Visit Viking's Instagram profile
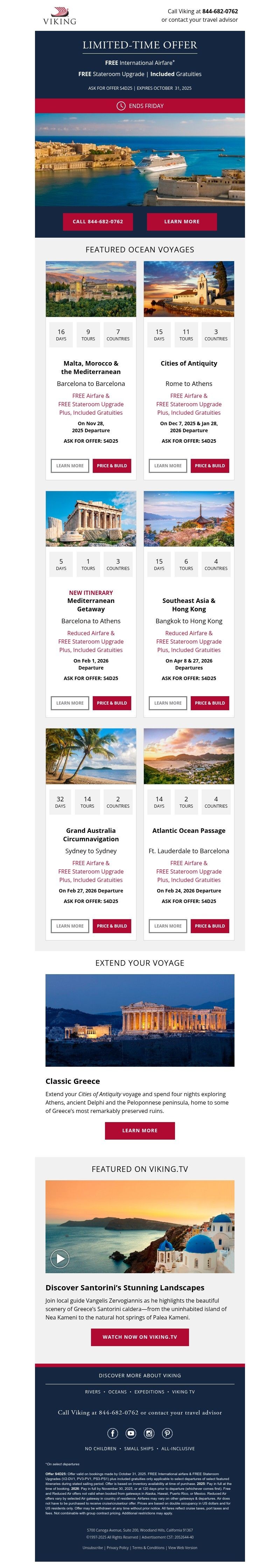This screenshot has height=1568, width=280. point(149,1433)
